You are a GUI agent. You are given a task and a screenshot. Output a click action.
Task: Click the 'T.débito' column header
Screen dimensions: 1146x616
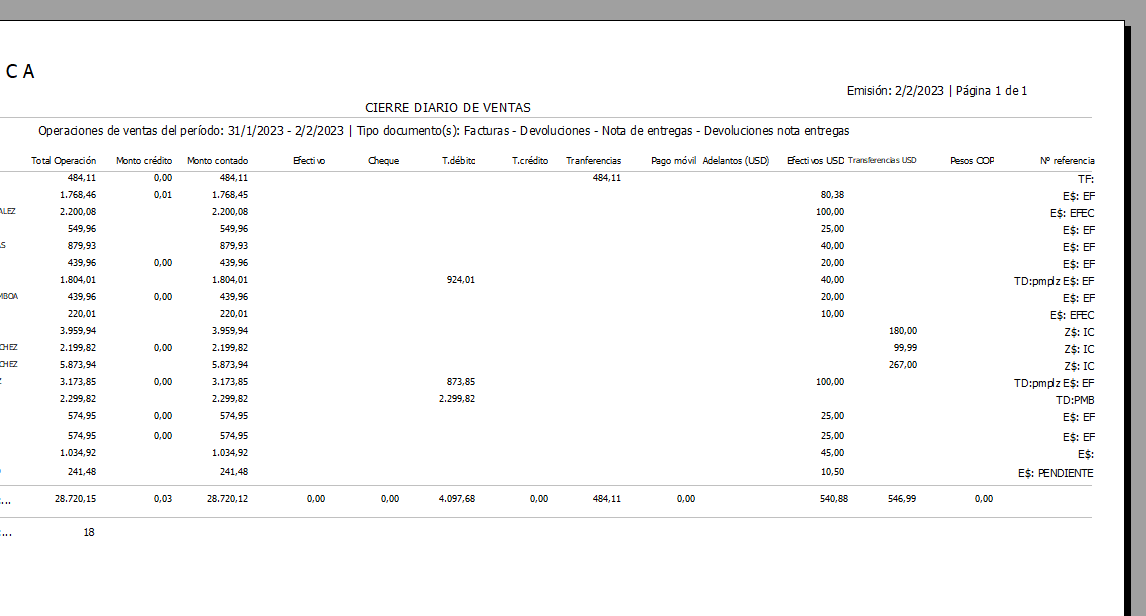click(458, 161)
